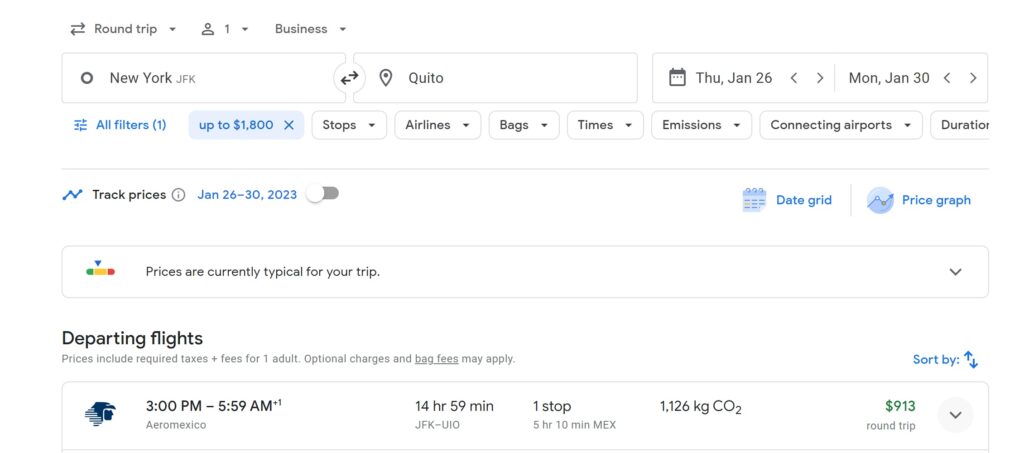Click the New York JFK origin field
The height and width of the screenshot is (453, 1024).
200,78
